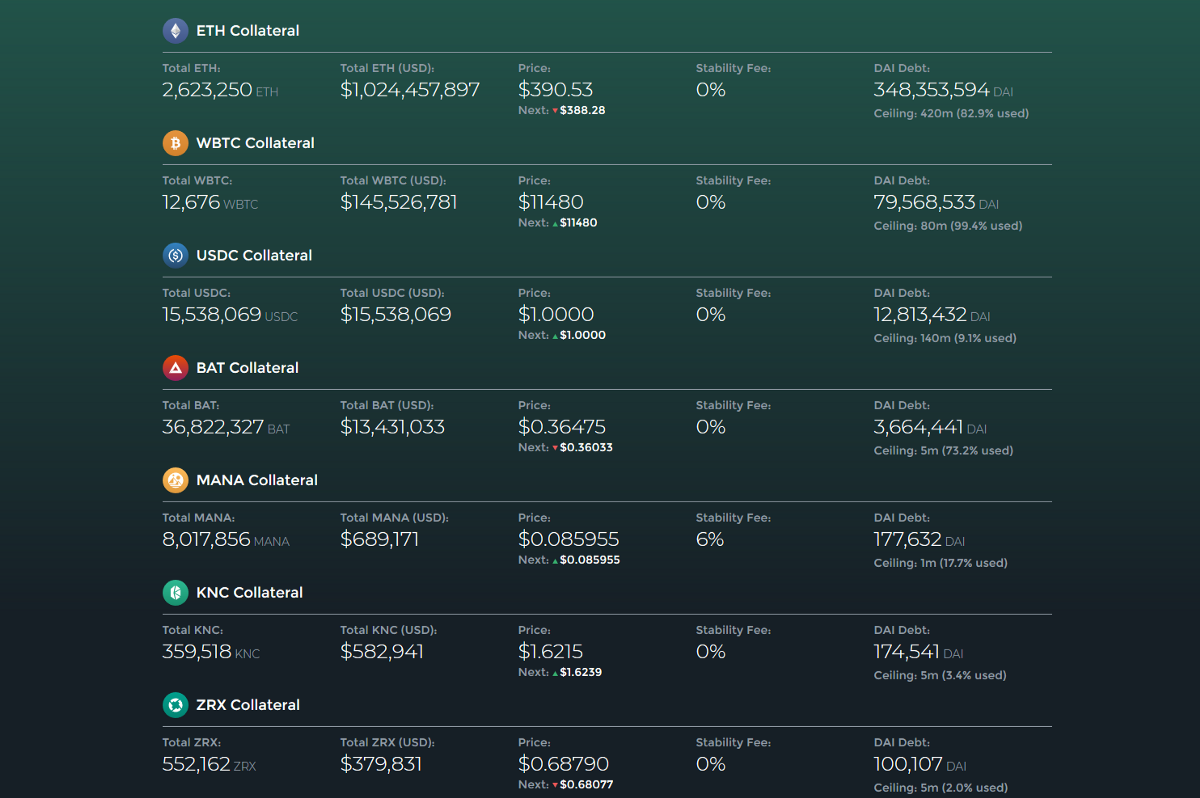Click total ETH value 2,623,250
The height and width of the screenshot is (798, 1200).
pos(207,90)
